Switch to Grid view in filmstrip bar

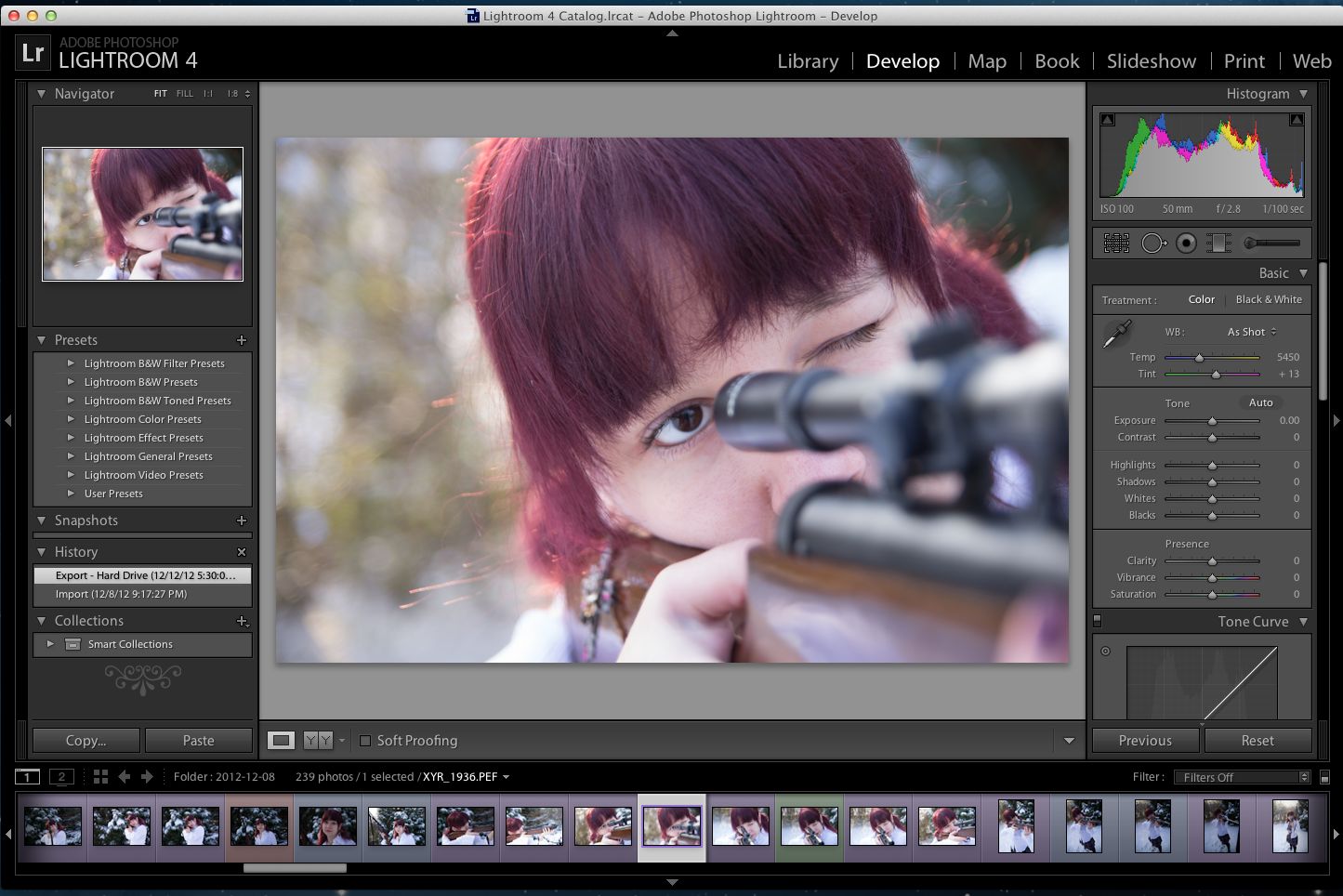coord(100,777)
